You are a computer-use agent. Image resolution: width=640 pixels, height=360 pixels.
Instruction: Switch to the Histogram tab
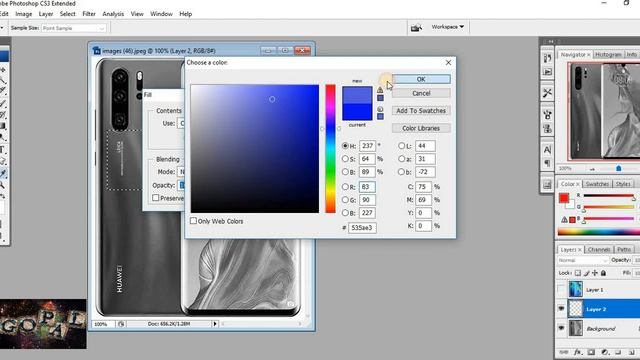[608, 54]
